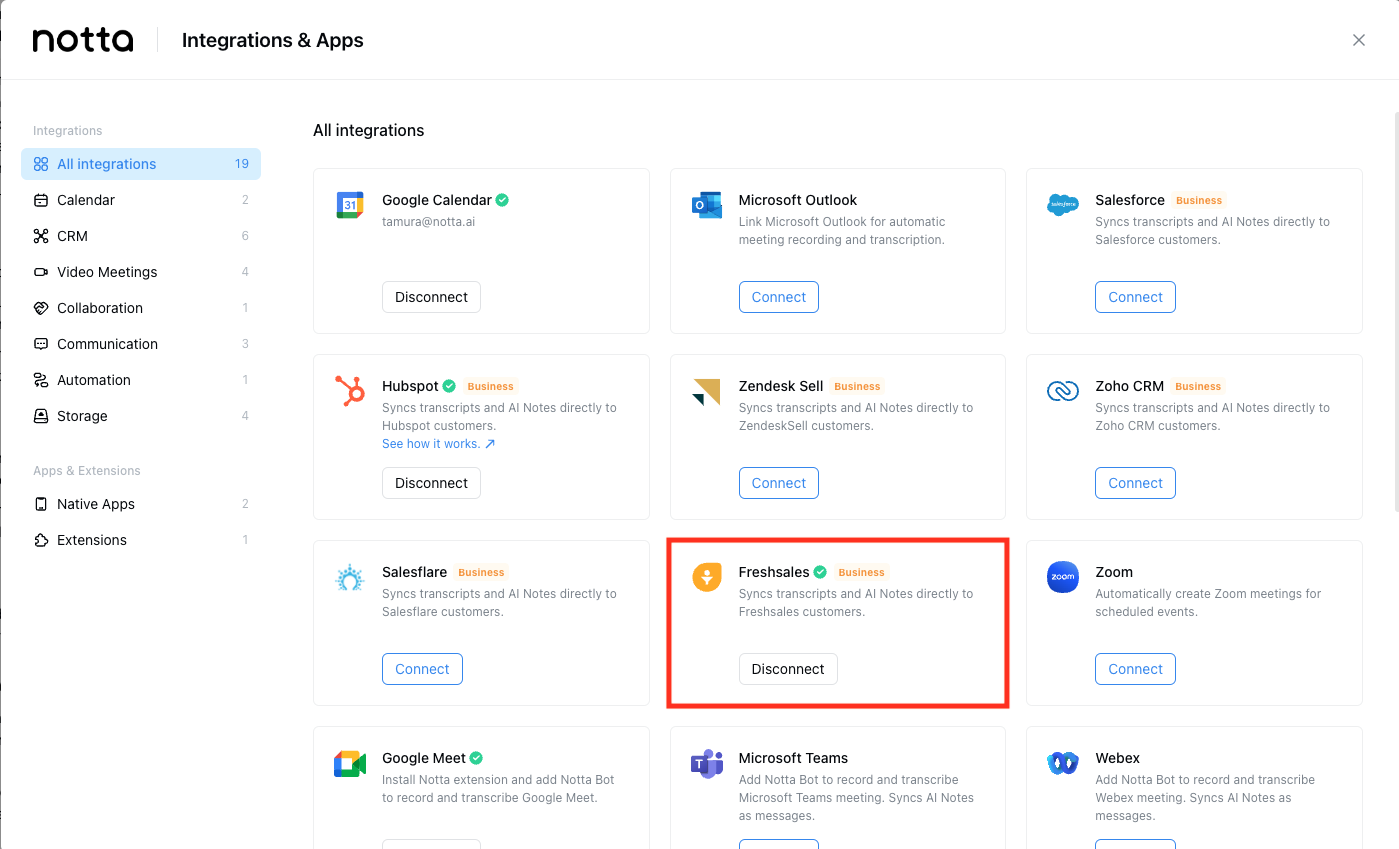This screenshot has width=1399, height=849.
Task: Click the Microsoft Teams card title
Action: pos(793,758)
